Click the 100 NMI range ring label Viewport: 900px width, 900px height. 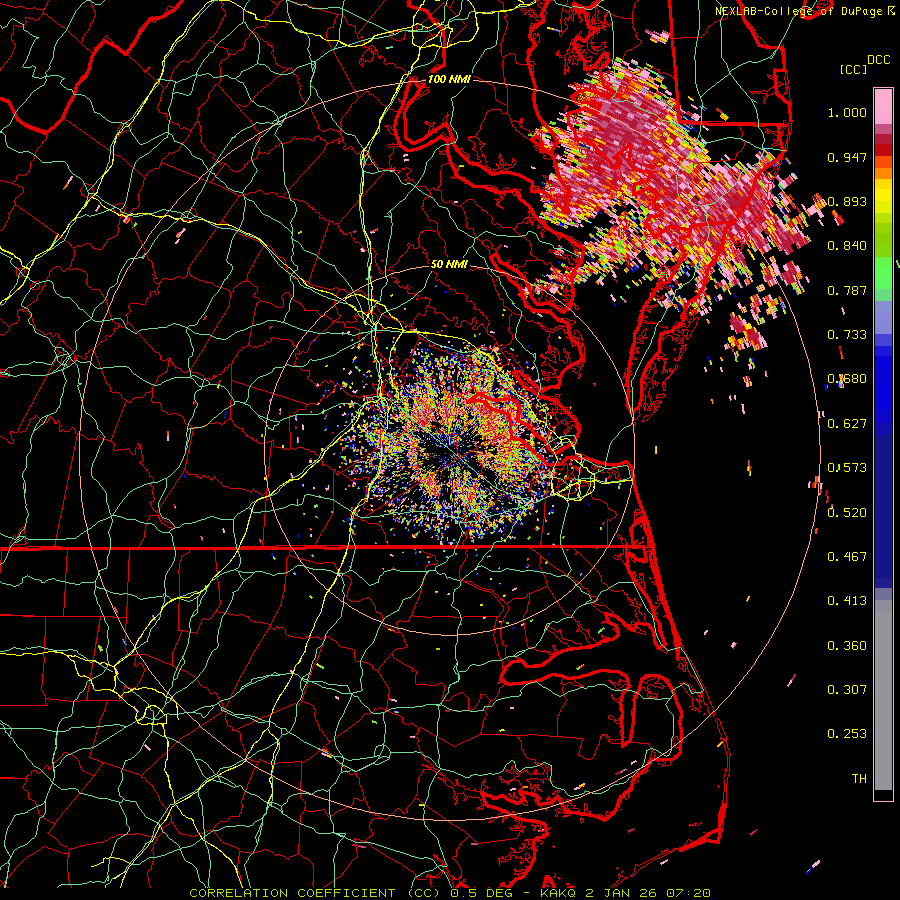point(449,79)
